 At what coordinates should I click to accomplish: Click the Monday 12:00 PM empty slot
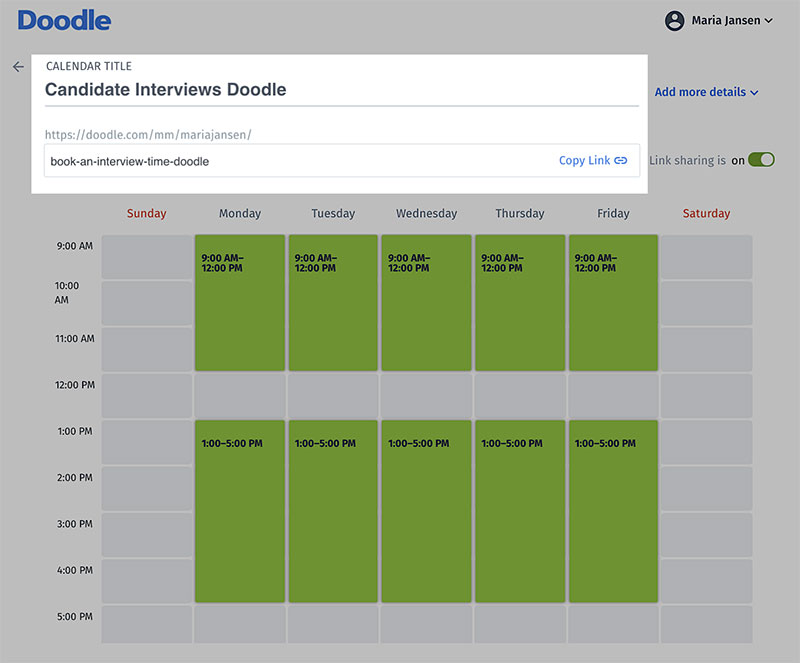[x=240, y=396]
